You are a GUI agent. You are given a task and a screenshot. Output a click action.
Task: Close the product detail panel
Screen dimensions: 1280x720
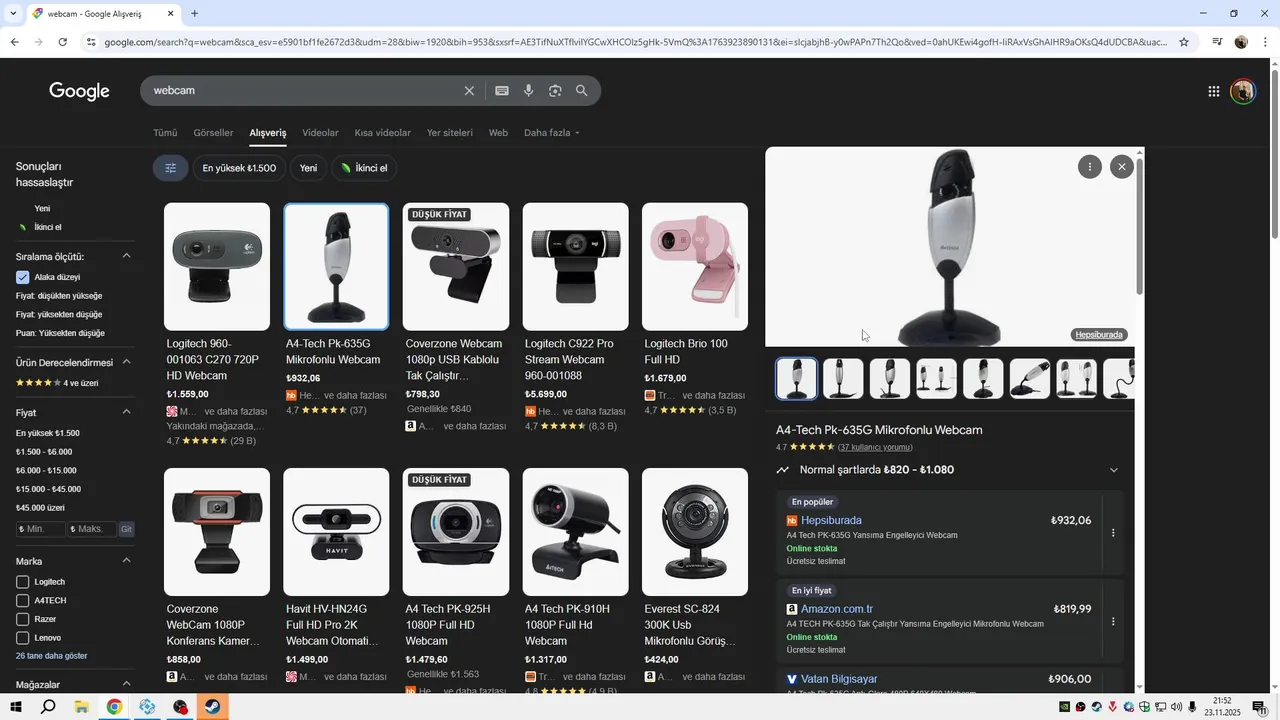(x=1122, y=167)
